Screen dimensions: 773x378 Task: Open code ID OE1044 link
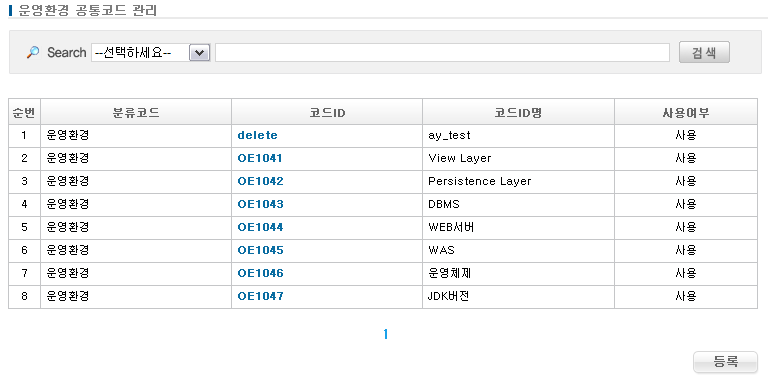tap(260, 227)
